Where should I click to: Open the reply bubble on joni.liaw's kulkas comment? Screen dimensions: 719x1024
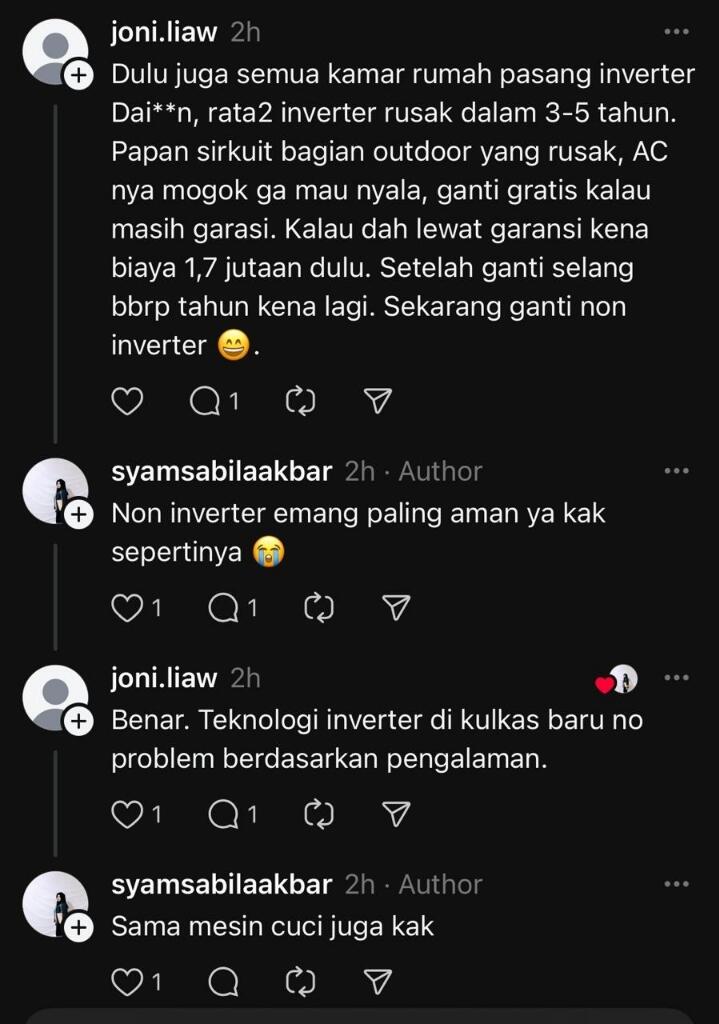pos(223,814)
